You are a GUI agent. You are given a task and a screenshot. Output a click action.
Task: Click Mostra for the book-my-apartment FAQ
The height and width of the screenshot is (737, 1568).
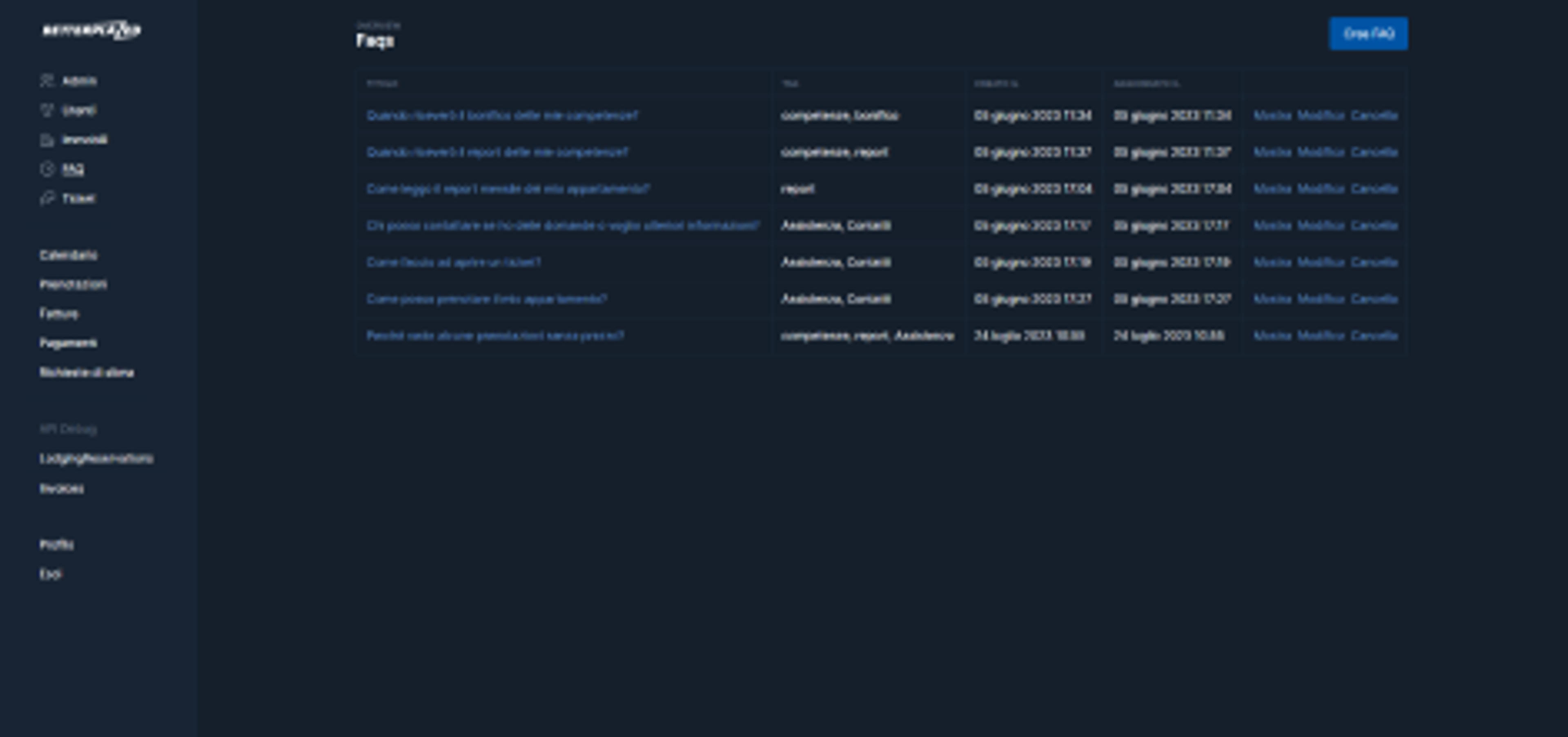click(1273, 299)
